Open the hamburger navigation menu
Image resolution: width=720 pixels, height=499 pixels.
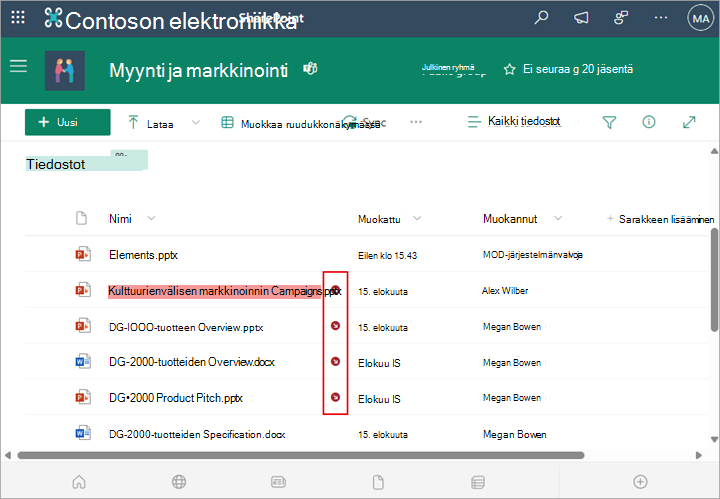tap(18, 67)
